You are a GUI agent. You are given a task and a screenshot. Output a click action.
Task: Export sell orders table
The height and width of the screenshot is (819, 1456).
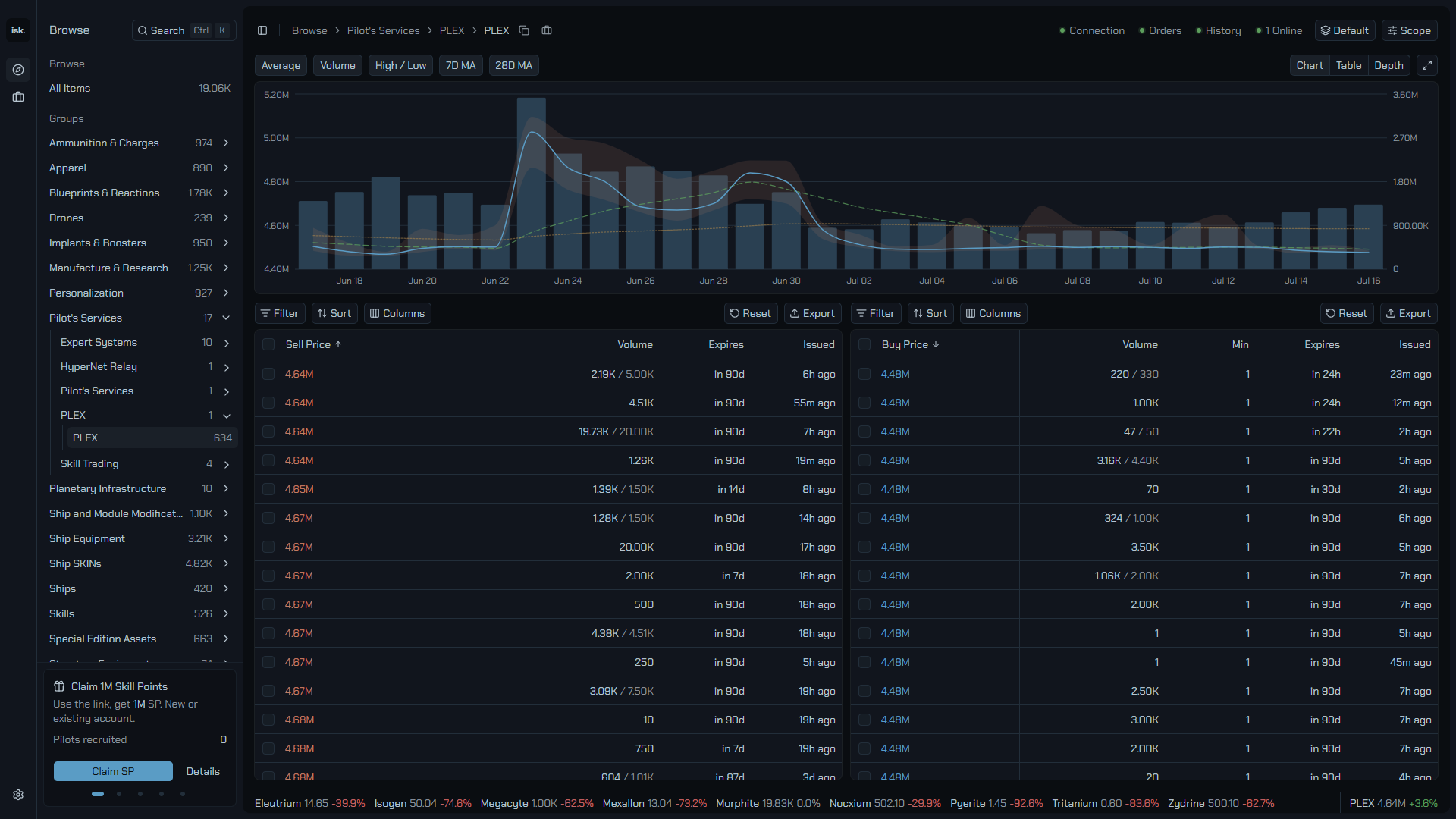tap(812, 313)
